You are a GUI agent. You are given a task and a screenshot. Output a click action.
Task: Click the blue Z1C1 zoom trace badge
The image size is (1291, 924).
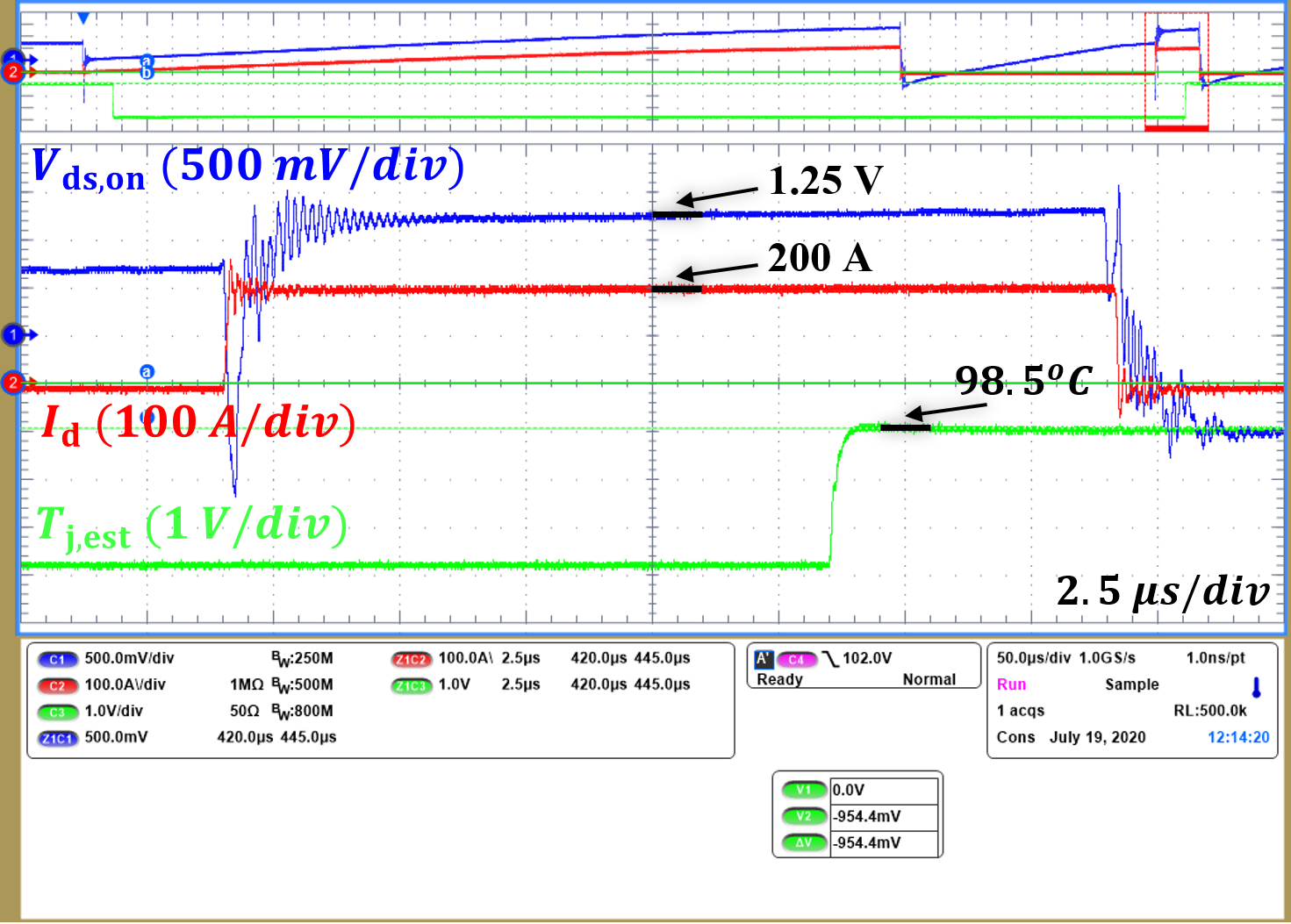(57, 738)
